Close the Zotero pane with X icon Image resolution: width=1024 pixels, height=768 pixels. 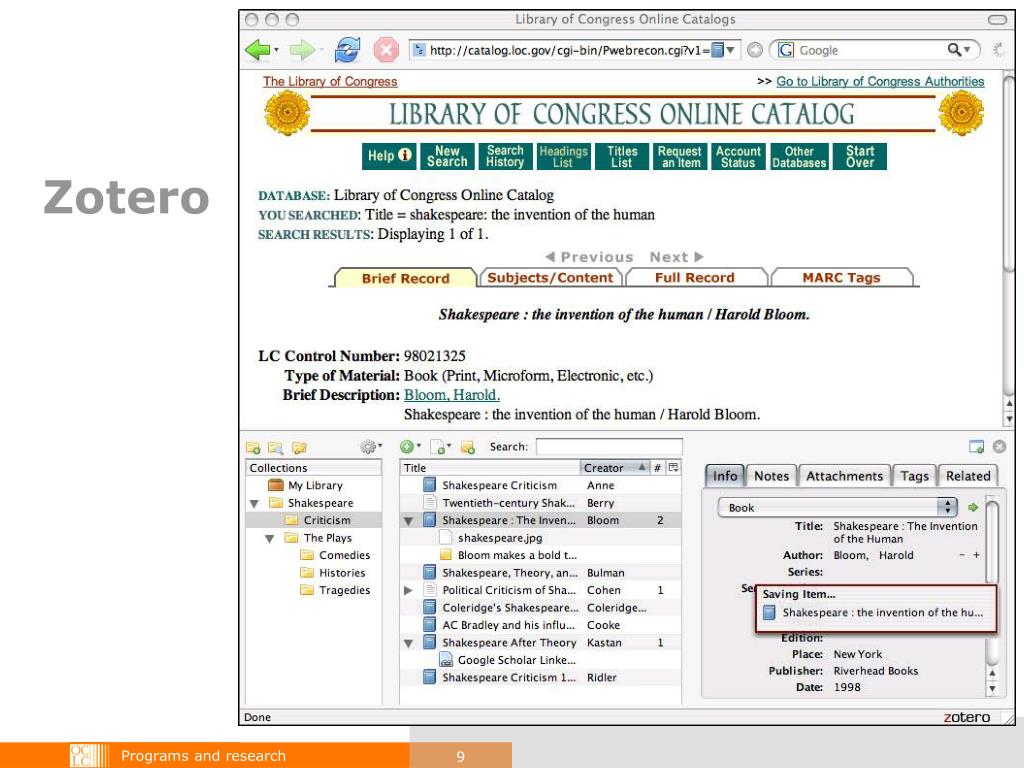click(999, 447)
